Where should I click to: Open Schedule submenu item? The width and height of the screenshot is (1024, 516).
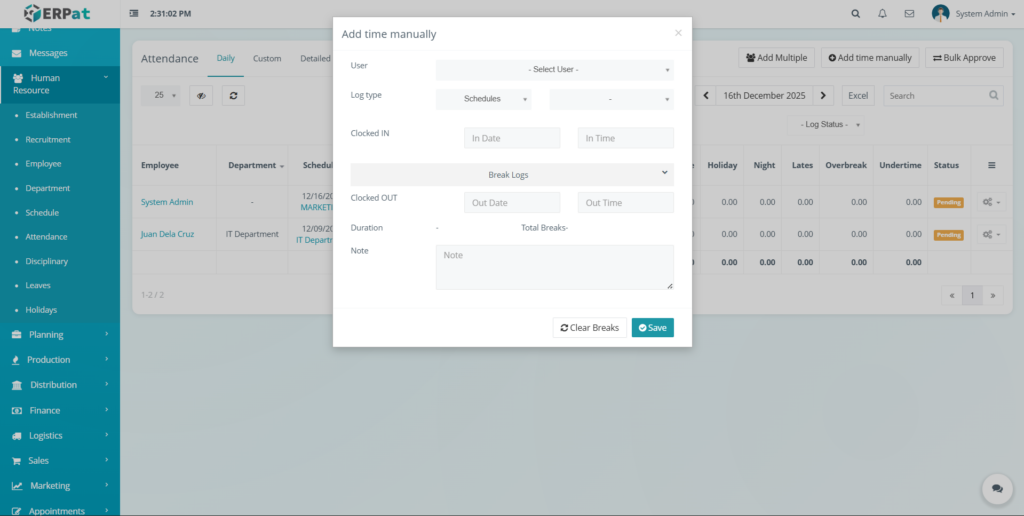pyautogui.click(x=42, y=213)
